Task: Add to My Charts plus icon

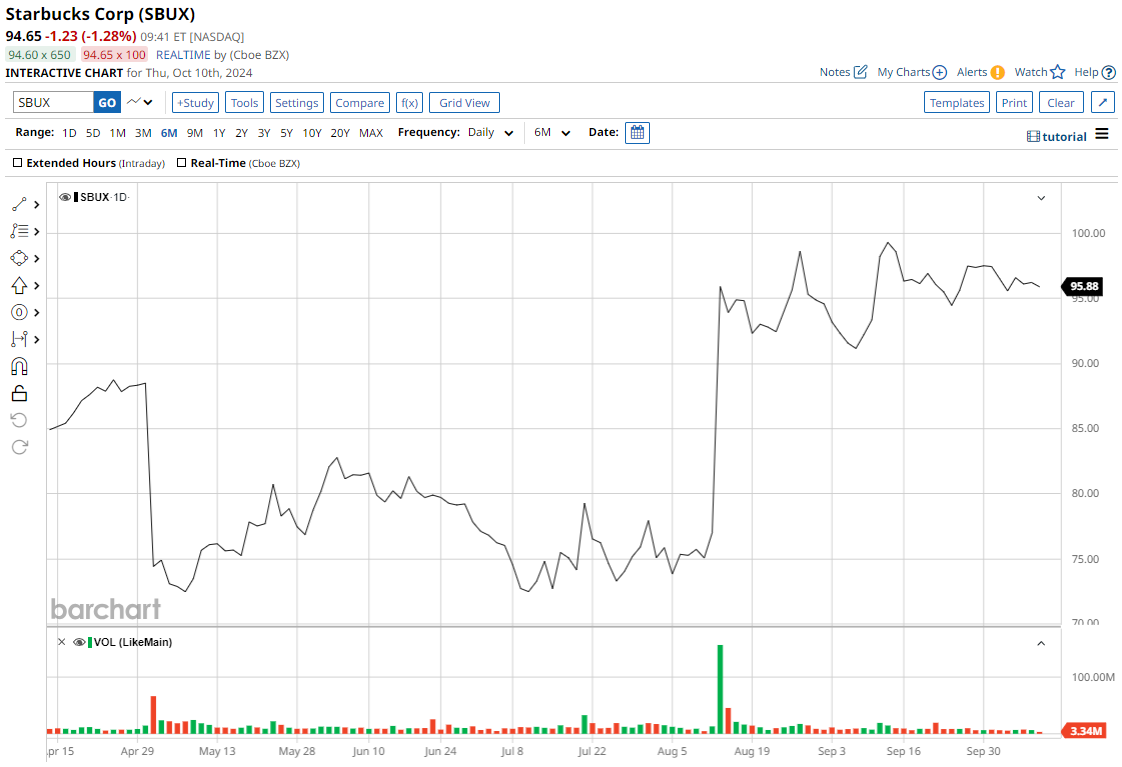Action: pyautogui.click(x=940, y=72)
